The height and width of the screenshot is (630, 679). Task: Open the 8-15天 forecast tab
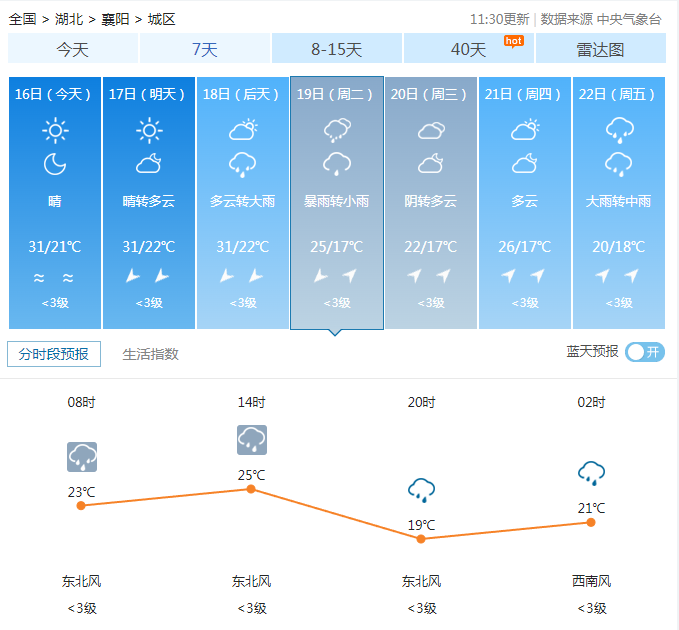336,49
